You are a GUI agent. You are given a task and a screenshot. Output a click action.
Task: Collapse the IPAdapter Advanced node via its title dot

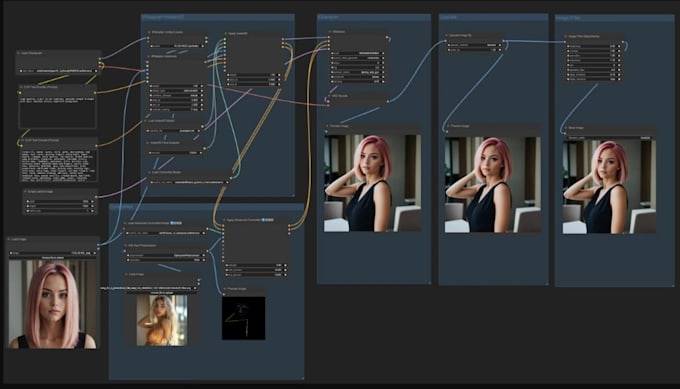click(x=149, y=56)
